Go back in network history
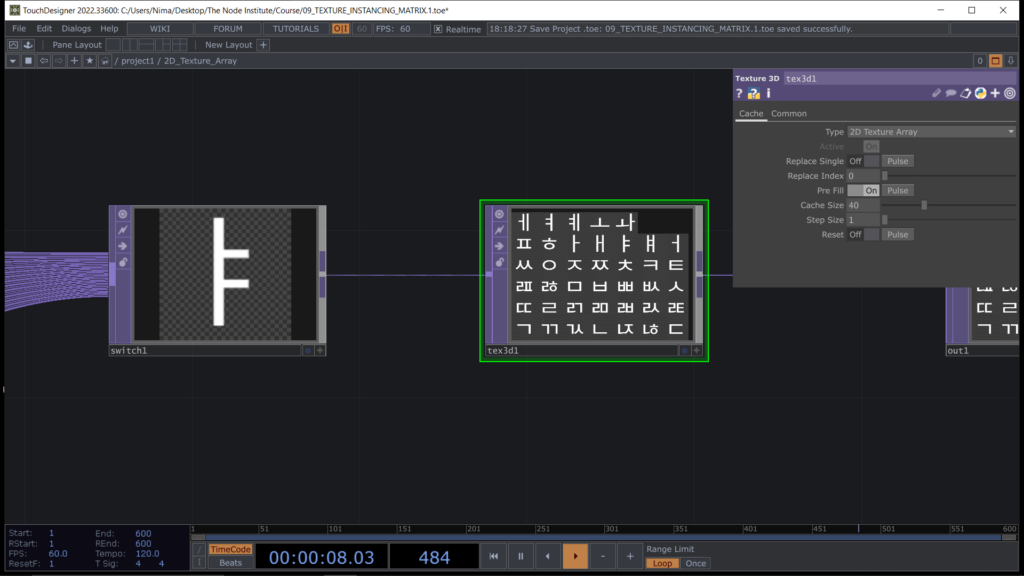Image resolution: width=1024 pixels, height=576 pixels. tap(44, 61)
